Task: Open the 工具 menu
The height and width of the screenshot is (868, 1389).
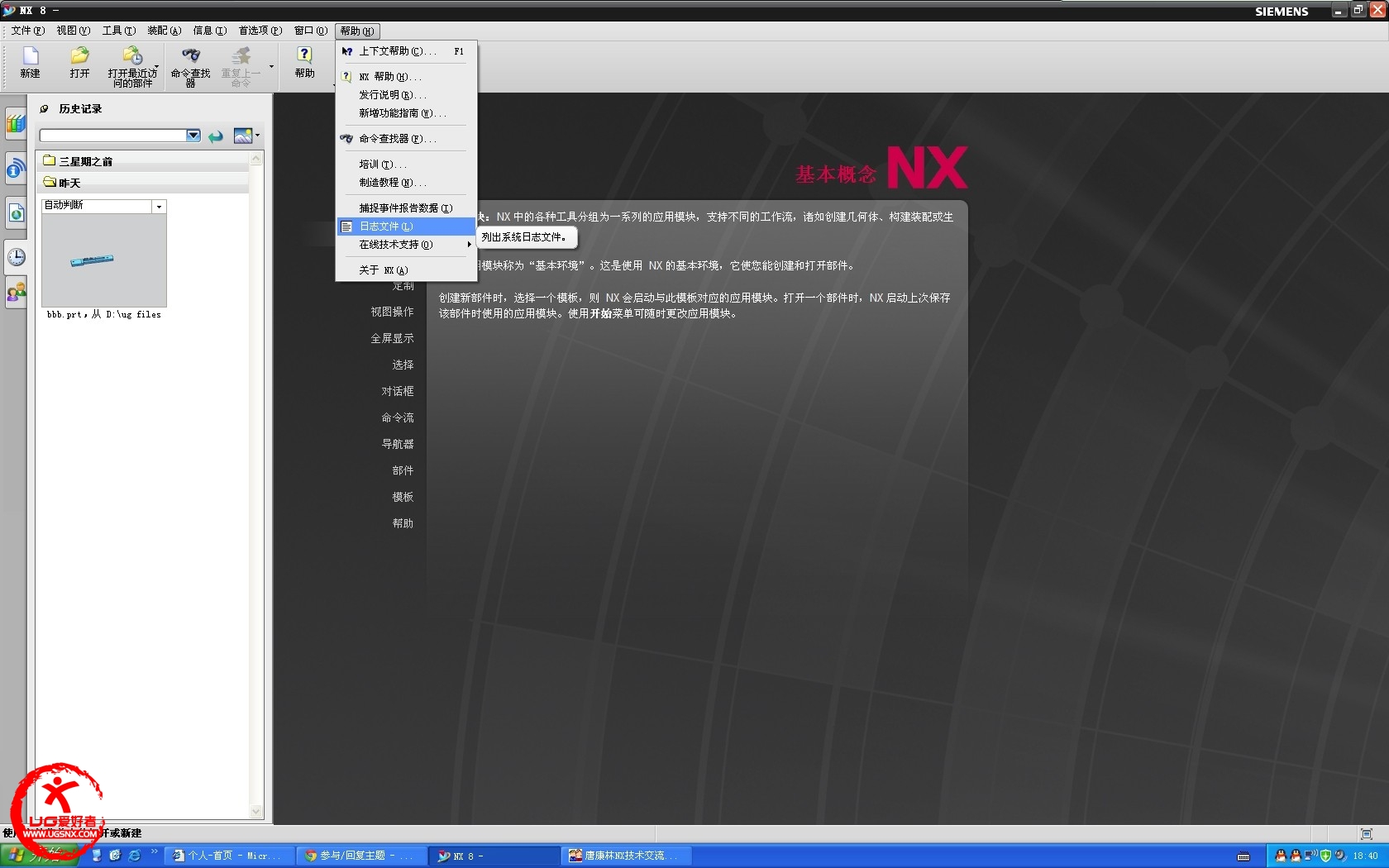Action: [x=118, y=31]
